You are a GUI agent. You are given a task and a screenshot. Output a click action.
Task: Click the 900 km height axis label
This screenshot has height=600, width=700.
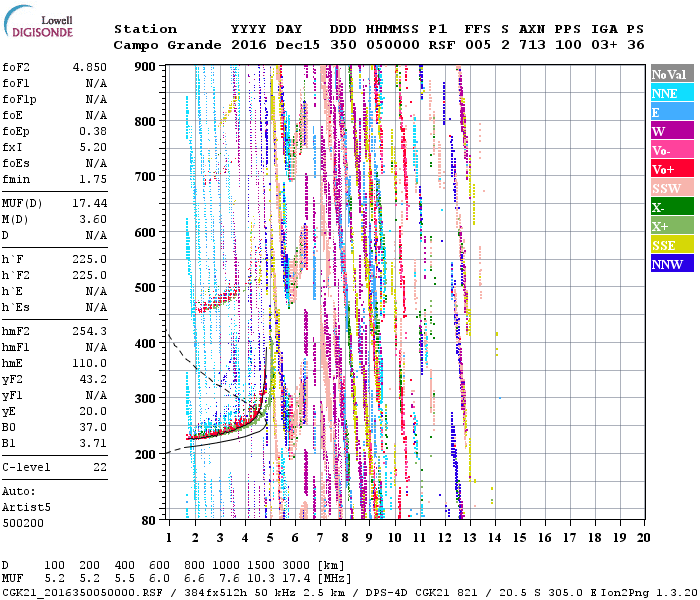[x=145, y=67]
